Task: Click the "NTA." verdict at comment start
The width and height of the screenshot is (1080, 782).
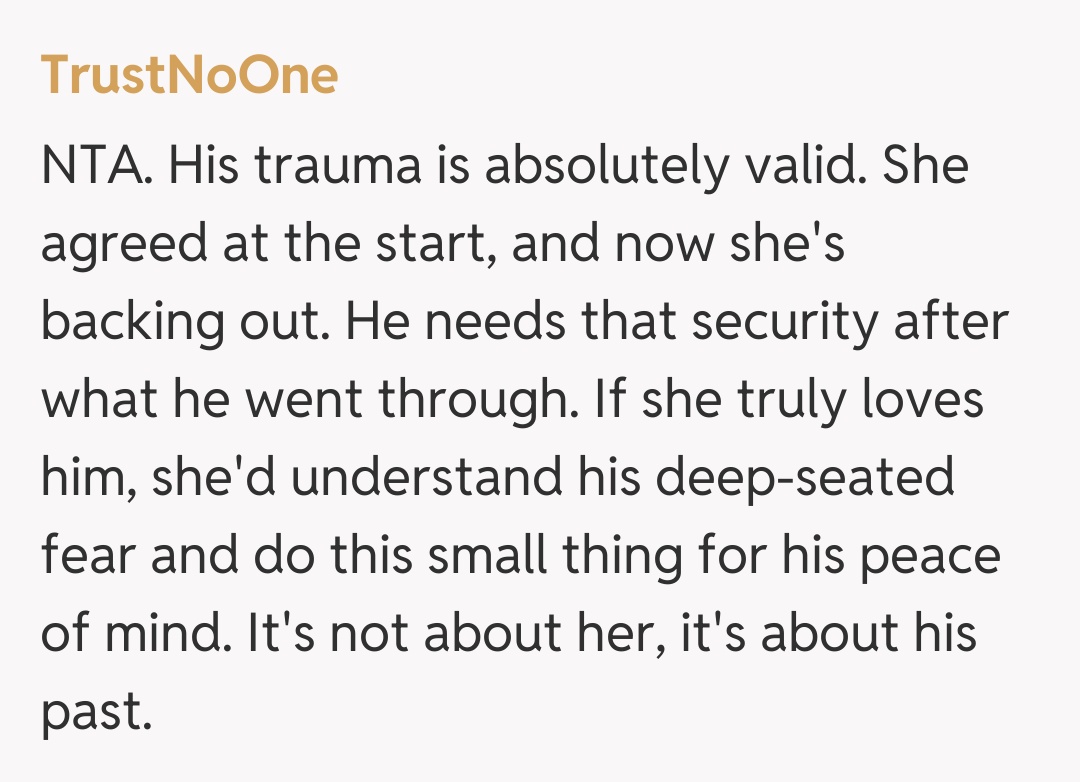Action: (x=97, y=164)
